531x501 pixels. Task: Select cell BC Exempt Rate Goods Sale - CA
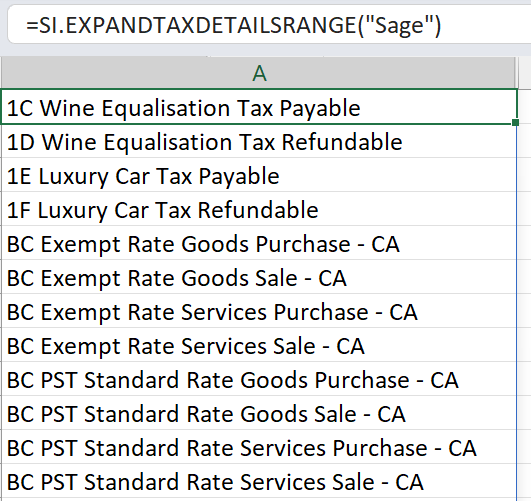point(259,277)
